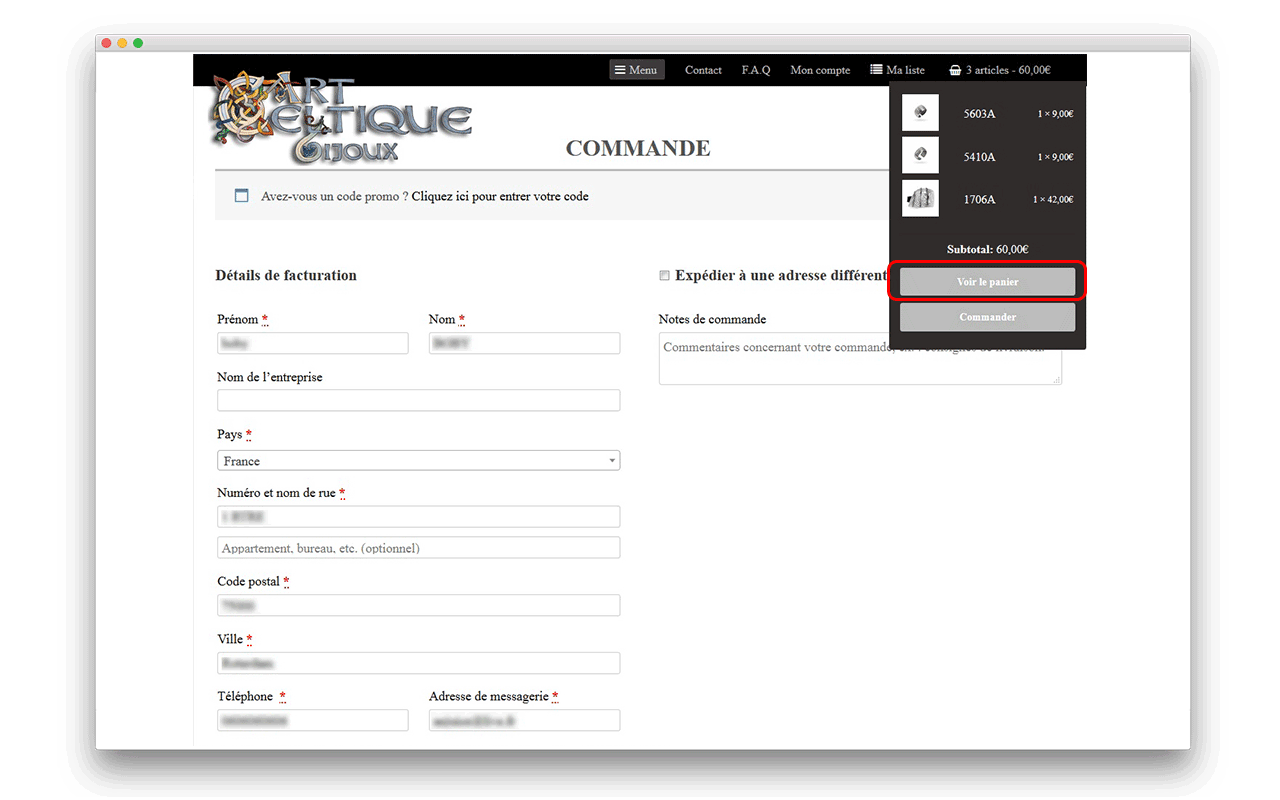Image resolution: width=1280 pixels, height=800 pixels.
Task: Focus the Nom de l'entreprise field
Action: 418,401
